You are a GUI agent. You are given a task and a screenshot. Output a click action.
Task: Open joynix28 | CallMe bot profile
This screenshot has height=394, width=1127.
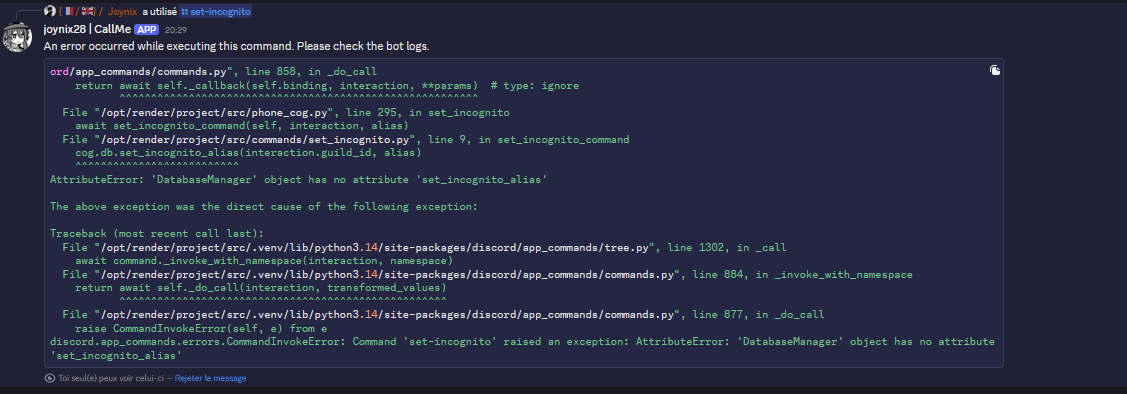[x=87, y=29]
